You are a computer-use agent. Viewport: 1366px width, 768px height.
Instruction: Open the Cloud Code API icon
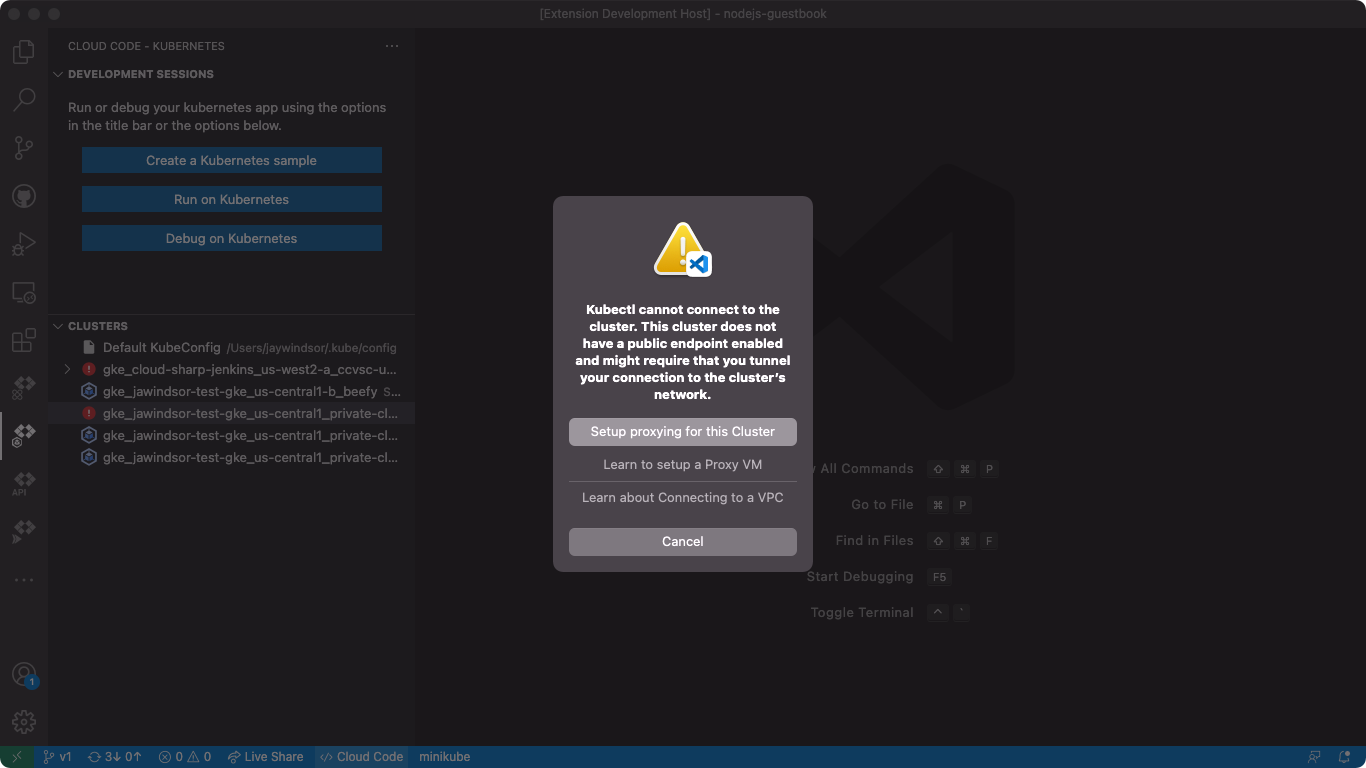point(24,483)
